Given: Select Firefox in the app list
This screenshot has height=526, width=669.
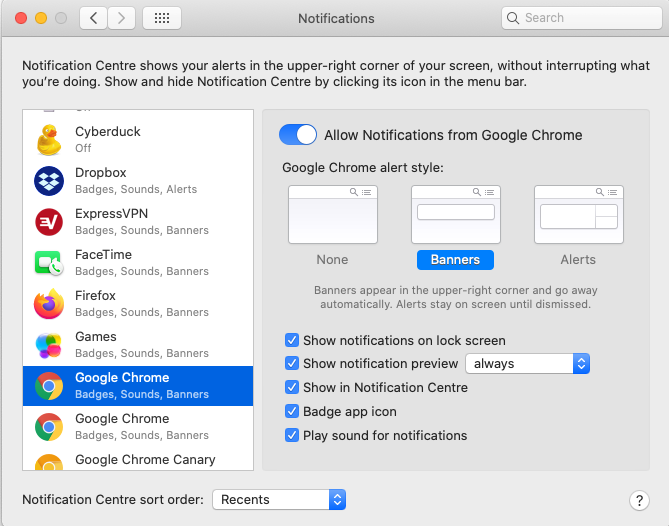Looking at the screenshot, I should point(138,304).
